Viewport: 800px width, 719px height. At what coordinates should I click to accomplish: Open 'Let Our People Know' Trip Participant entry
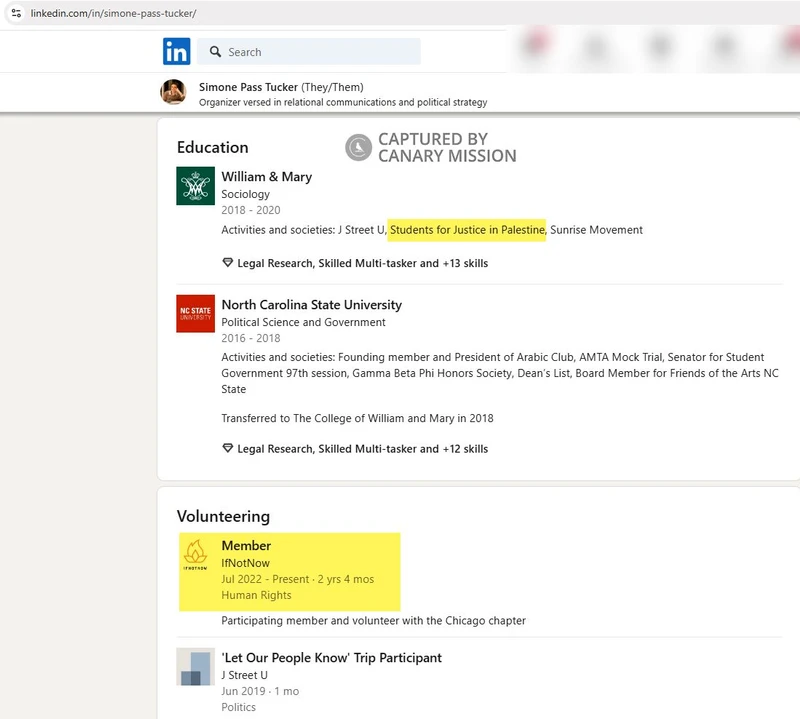(332, 658)
